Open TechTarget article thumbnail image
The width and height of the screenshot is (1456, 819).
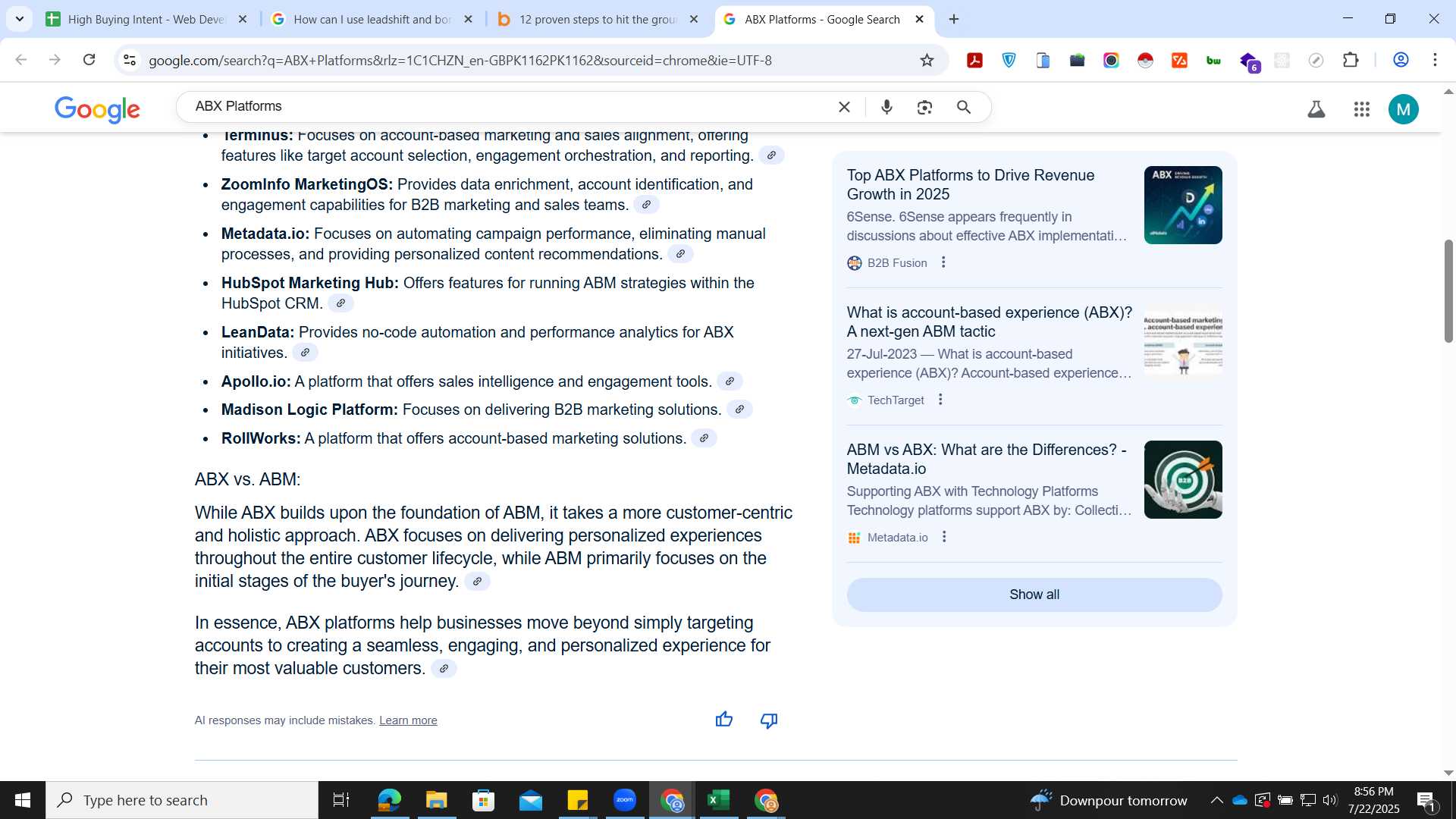(x=1183, y=342)
